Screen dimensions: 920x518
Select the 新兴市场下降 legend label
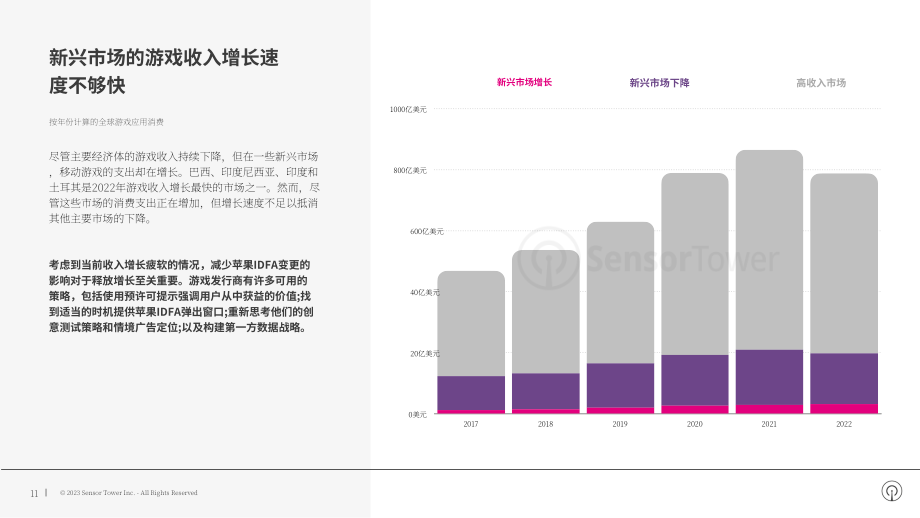click(x=659, y=83)
